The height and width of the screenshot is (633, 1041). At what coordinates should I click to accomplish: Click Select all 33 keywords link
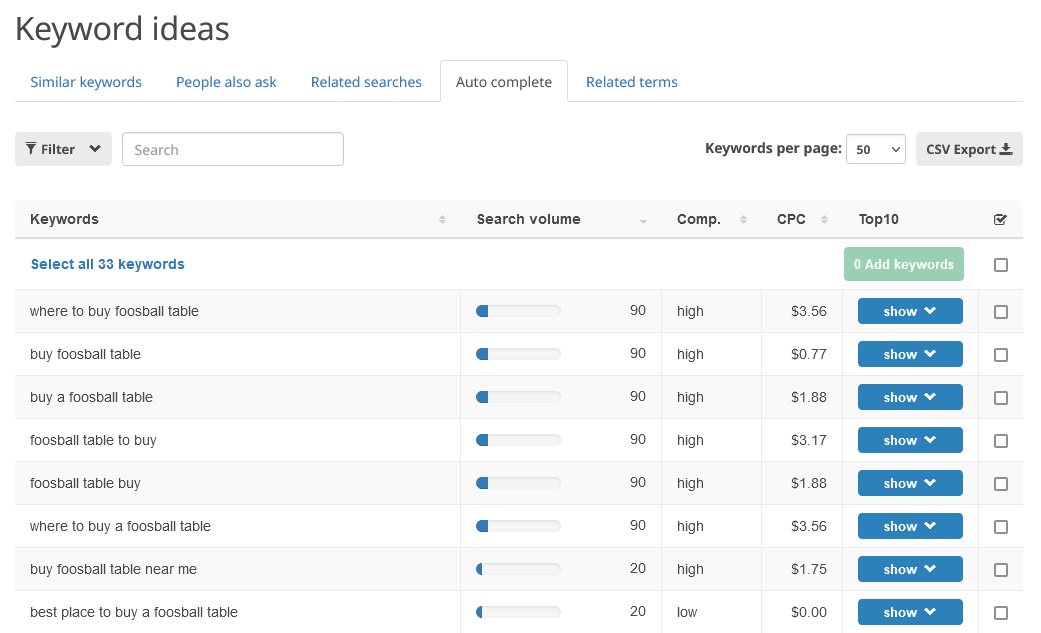pos(108,264)
